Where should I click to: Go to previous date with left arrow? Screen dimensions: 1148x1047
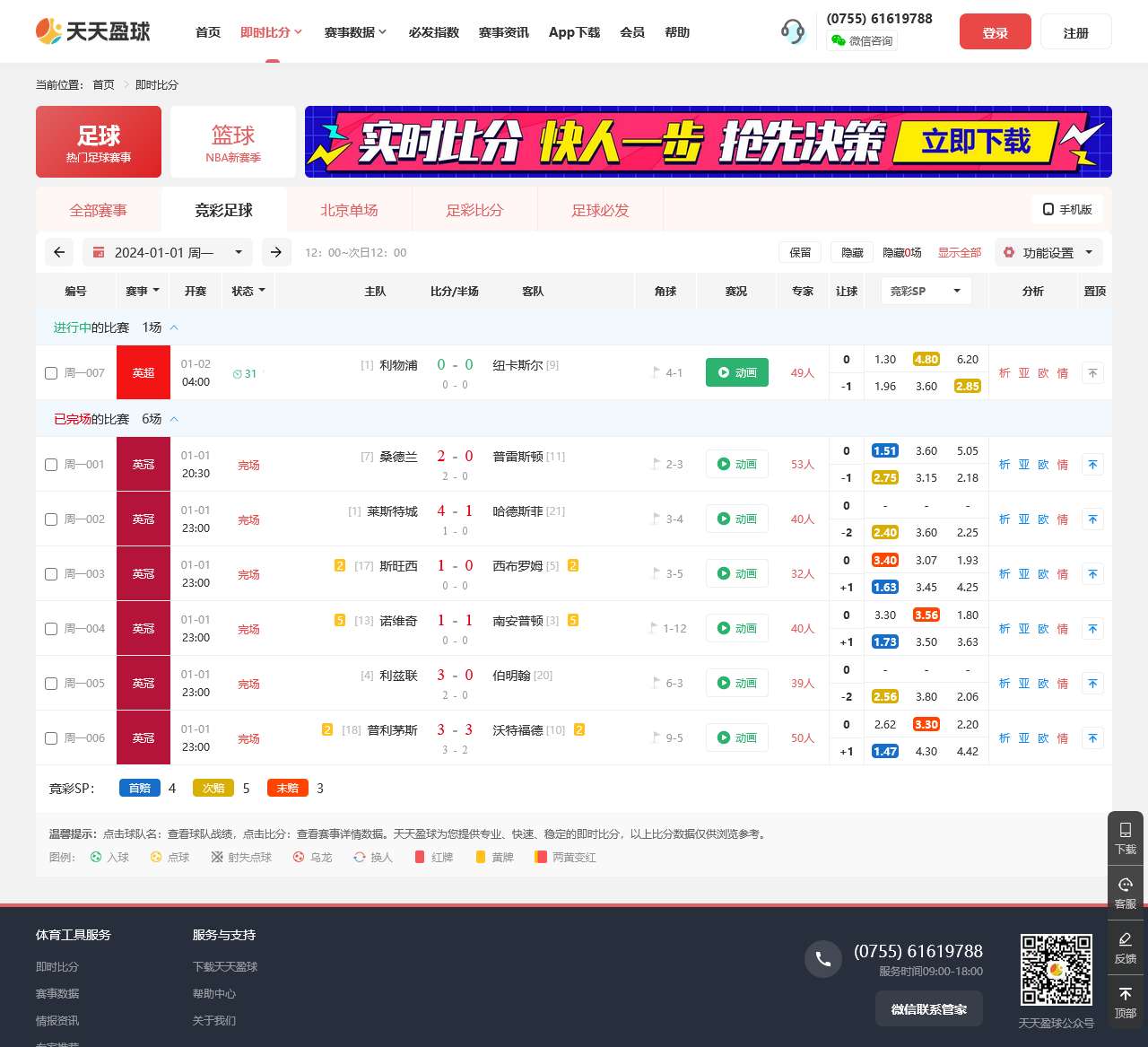pos(59,252)
